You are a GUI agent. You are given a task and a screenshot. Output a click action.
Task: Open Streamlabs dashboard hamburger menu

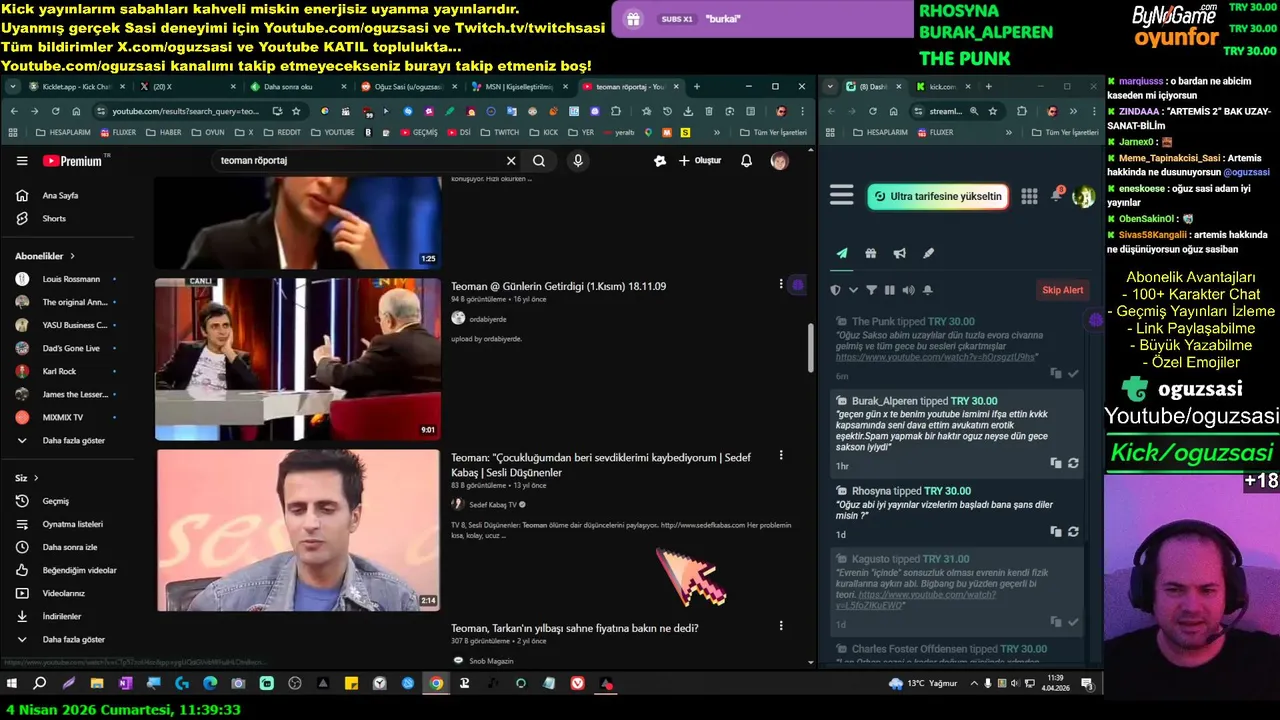click(842, 196)
